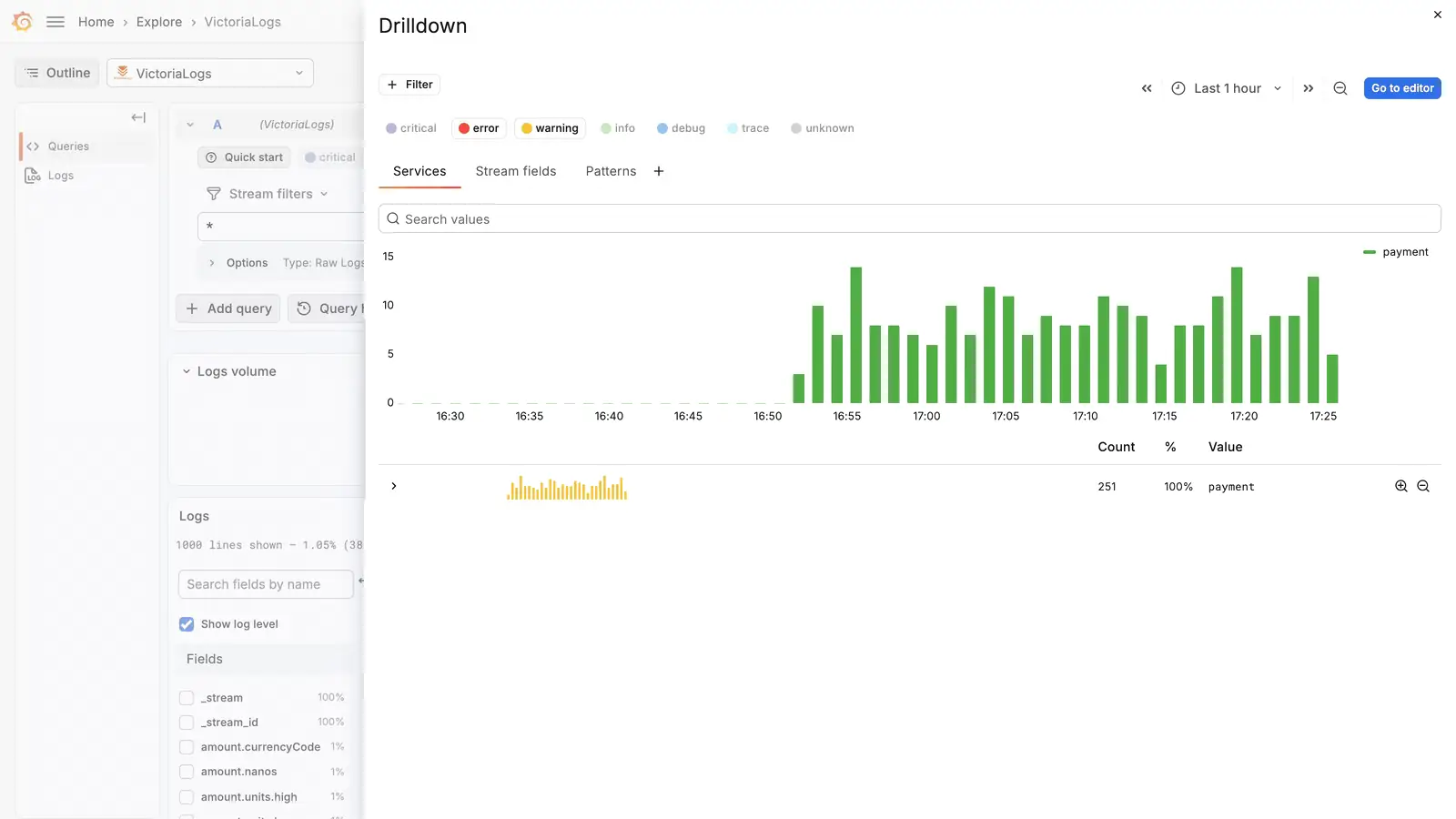
Task: Collapse the Outline sidebar panel
Action: coord(138,117)
